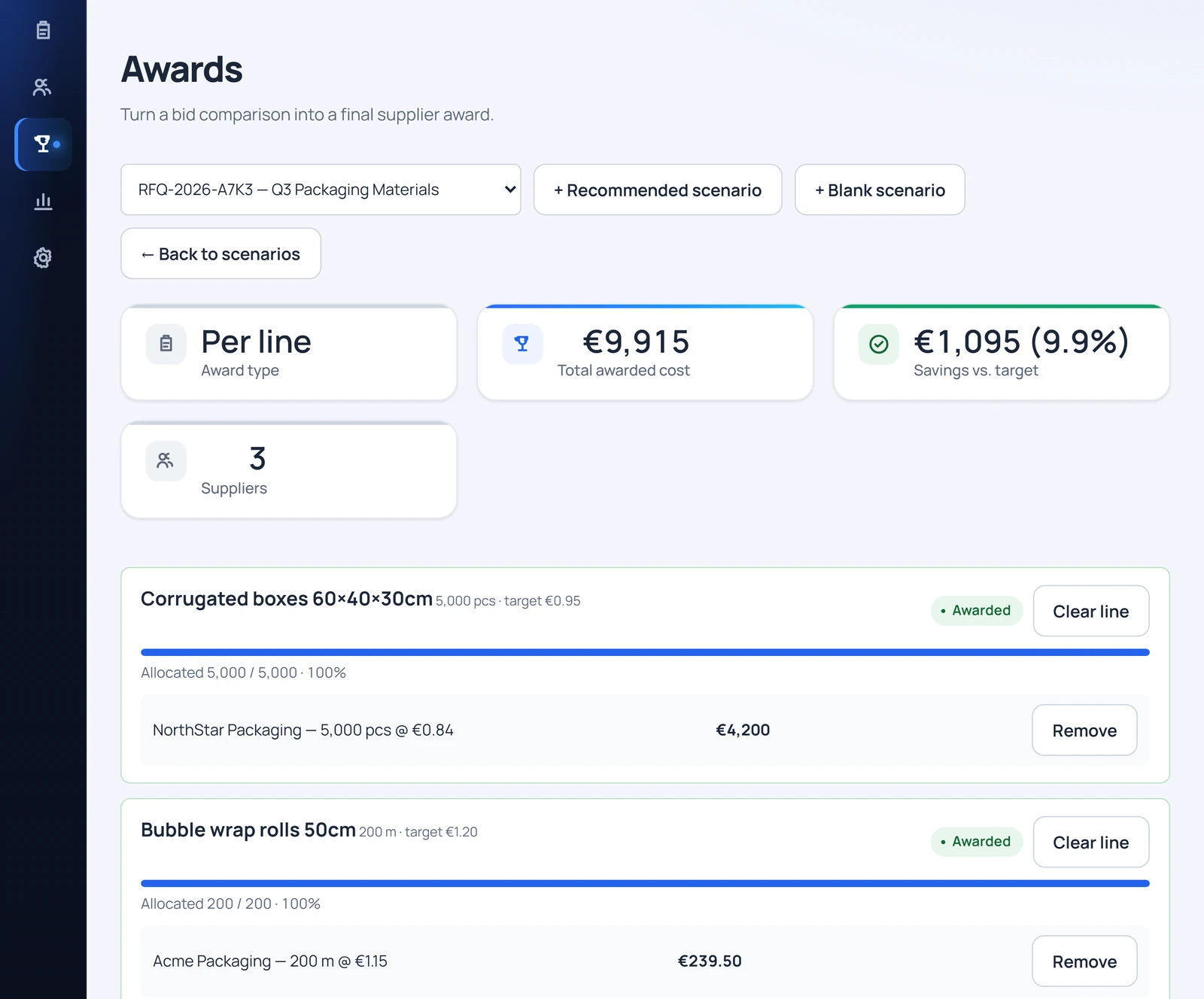Open the suppliers sidebar icon

pyautogui.click(x=43, y=87)
